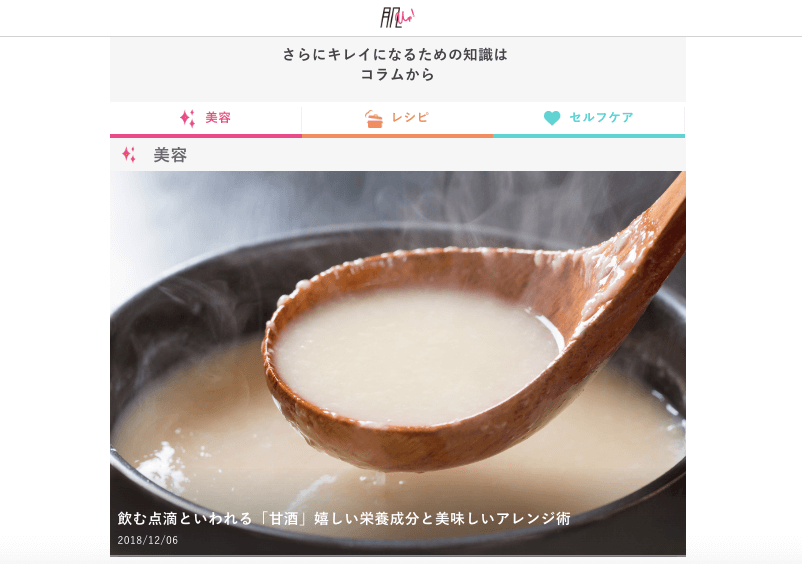The image size is (802, 564).
Task: Click sparkle icon beside 美容 section heading
Action: (x=129, y=154)
